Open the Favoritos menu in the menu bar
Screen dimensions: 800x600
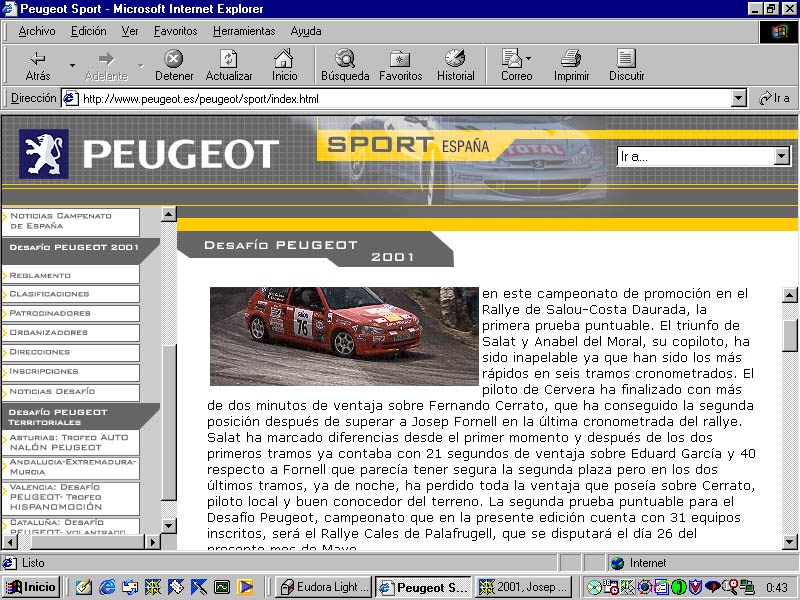[x=176, y=31]
